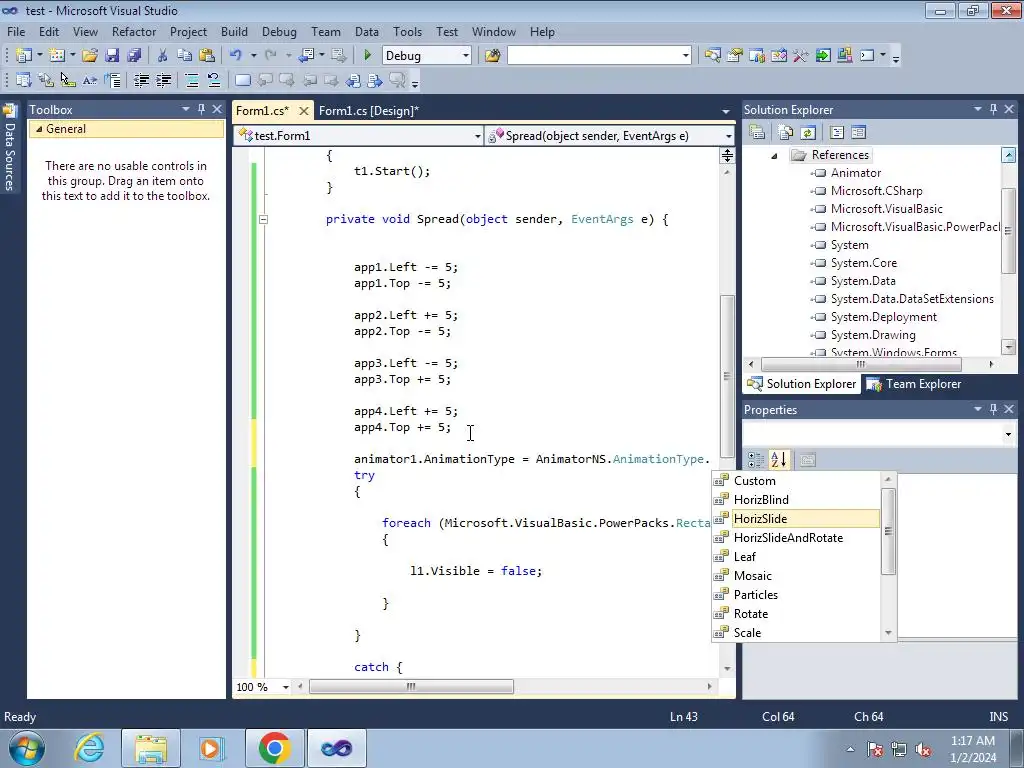Open the Debug menu
Screen dimensions: 1024x768
[x=279, y=31]
